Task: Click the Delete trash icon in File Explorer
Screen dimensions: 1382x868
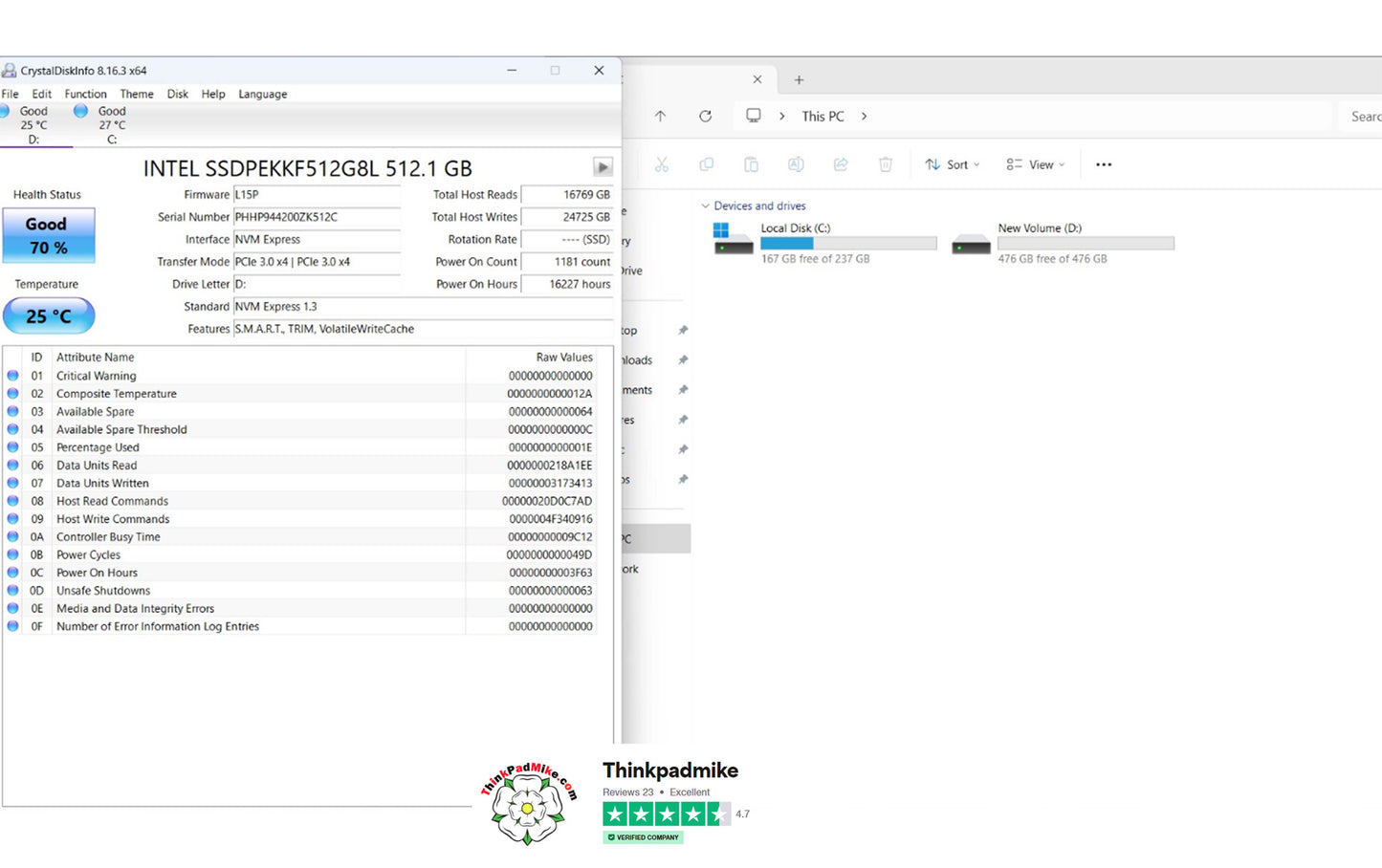Action: 886,164
